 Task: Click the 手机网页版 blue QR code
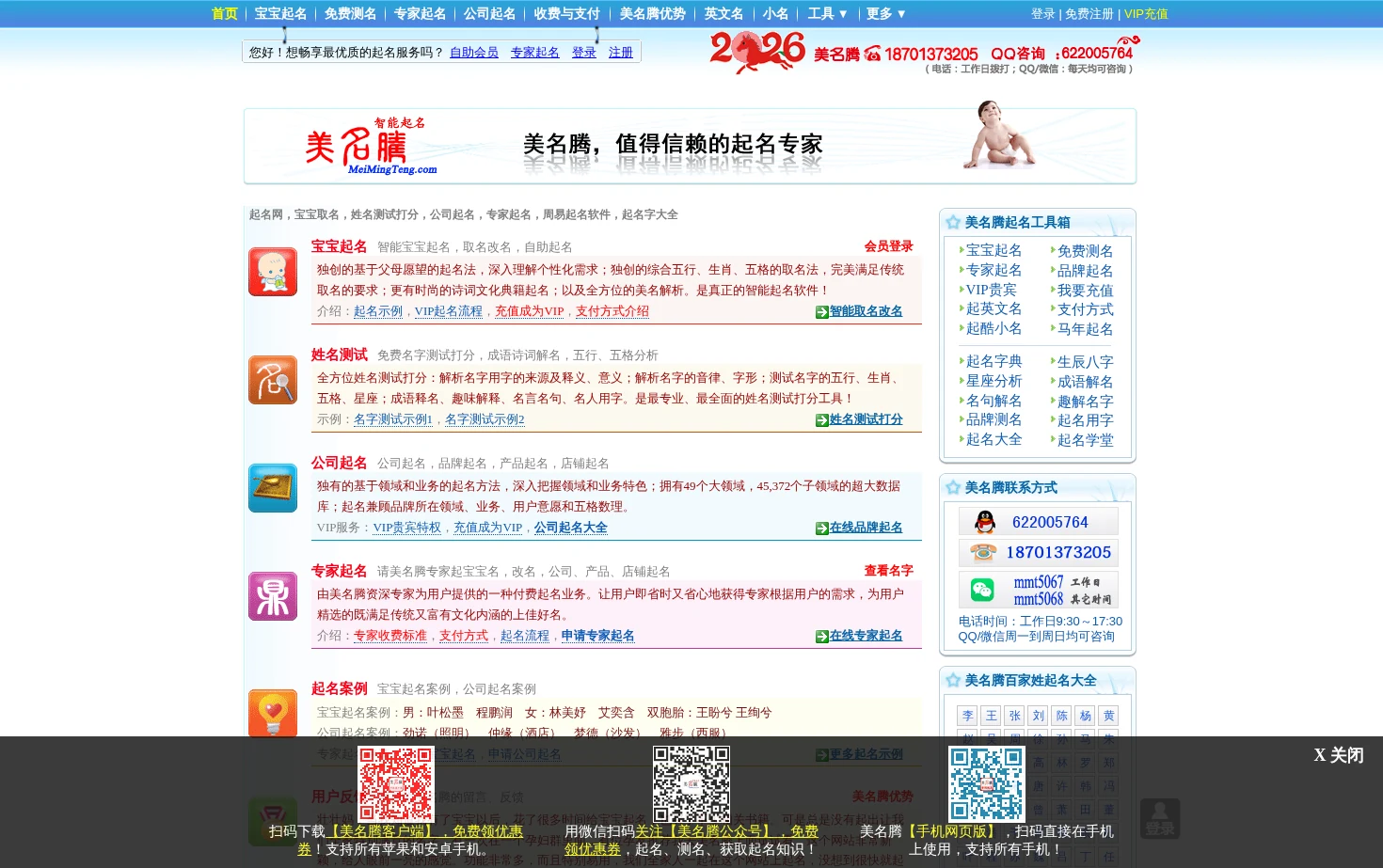(x=987, y=784)
